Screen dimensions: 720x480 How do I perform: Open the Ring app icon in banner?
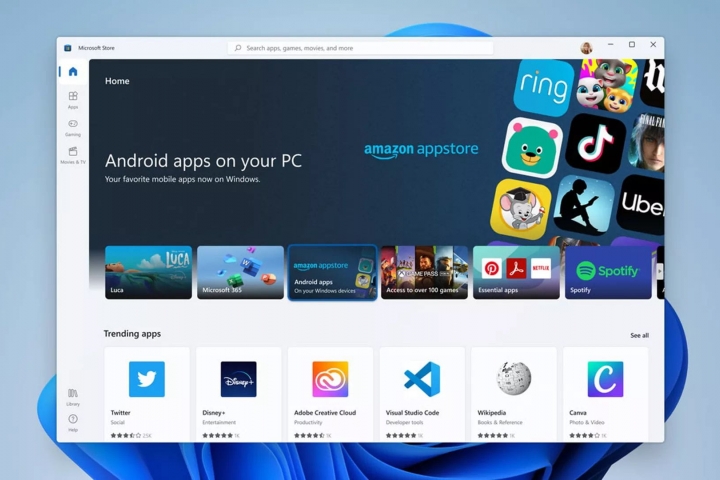click(543, 87)
